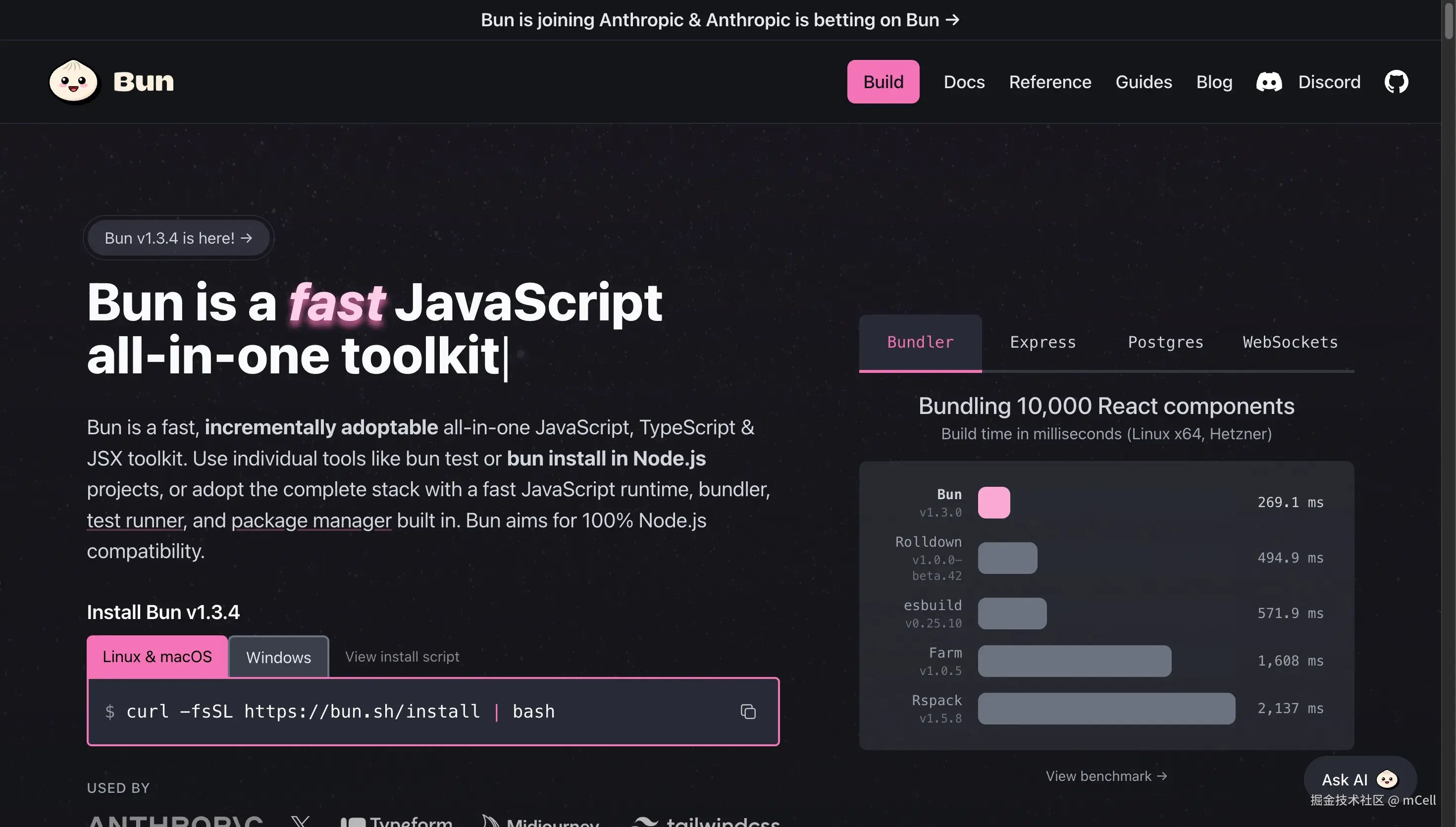Image resolution: width=1456 pixels, height=827 pixels.
Task: Click the pink Bun benchmark bar
Action: pyautogui.click(x=993, y=502)
